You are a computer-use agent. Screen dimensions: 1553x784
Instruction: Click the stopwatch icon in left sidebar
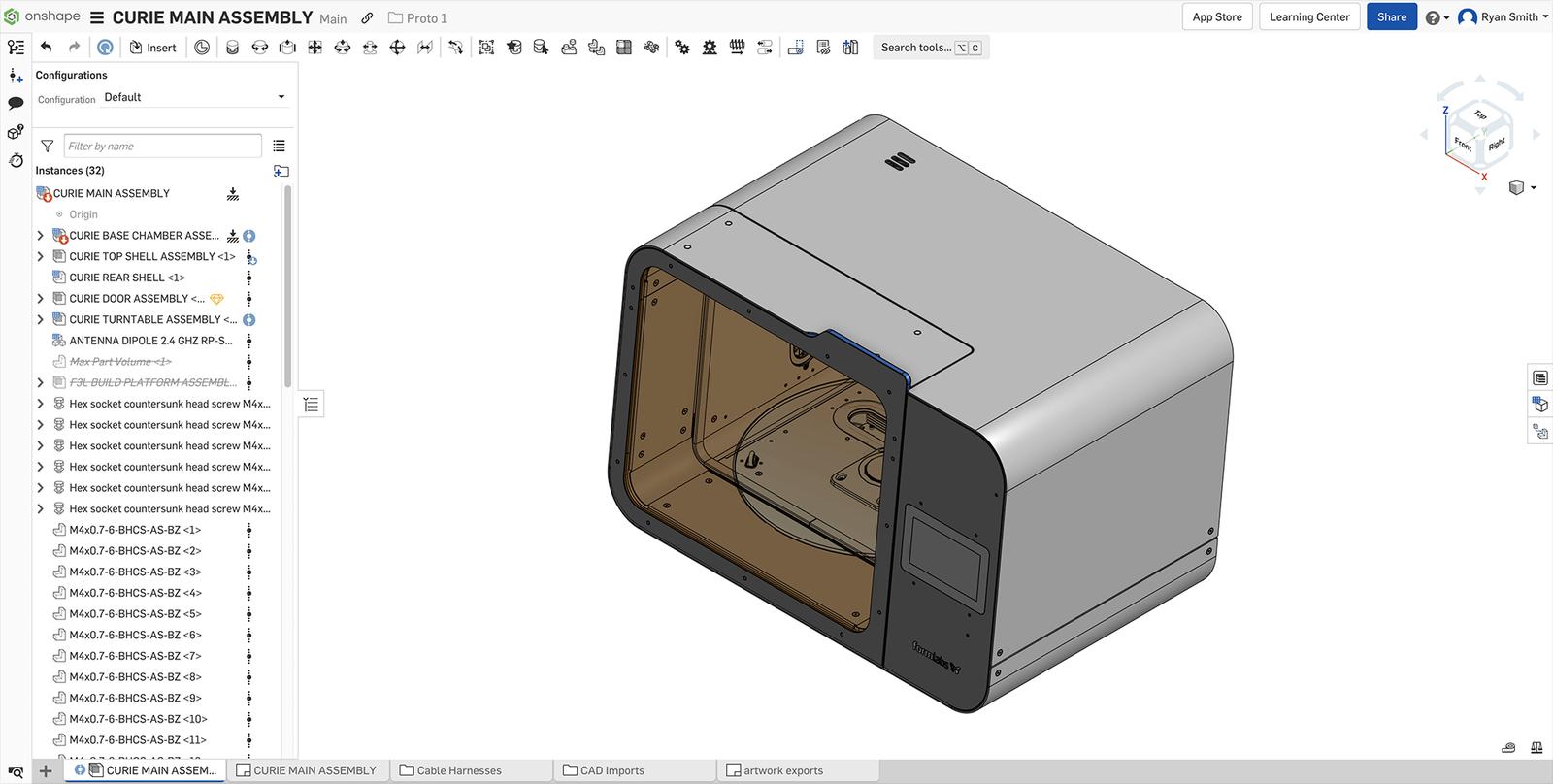(16, 160)
